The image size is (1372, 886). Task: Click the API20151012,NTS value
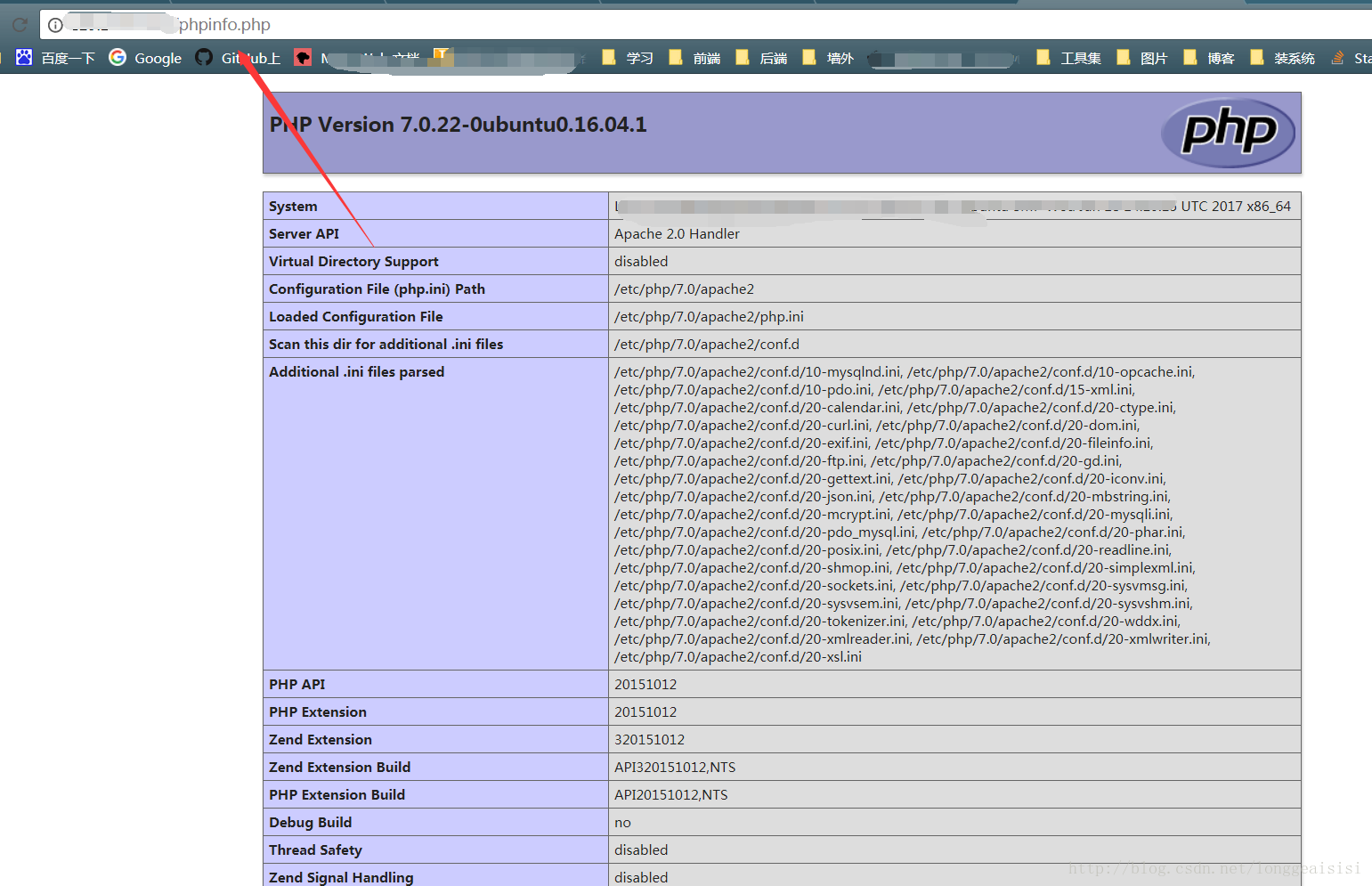coord(671,794)
